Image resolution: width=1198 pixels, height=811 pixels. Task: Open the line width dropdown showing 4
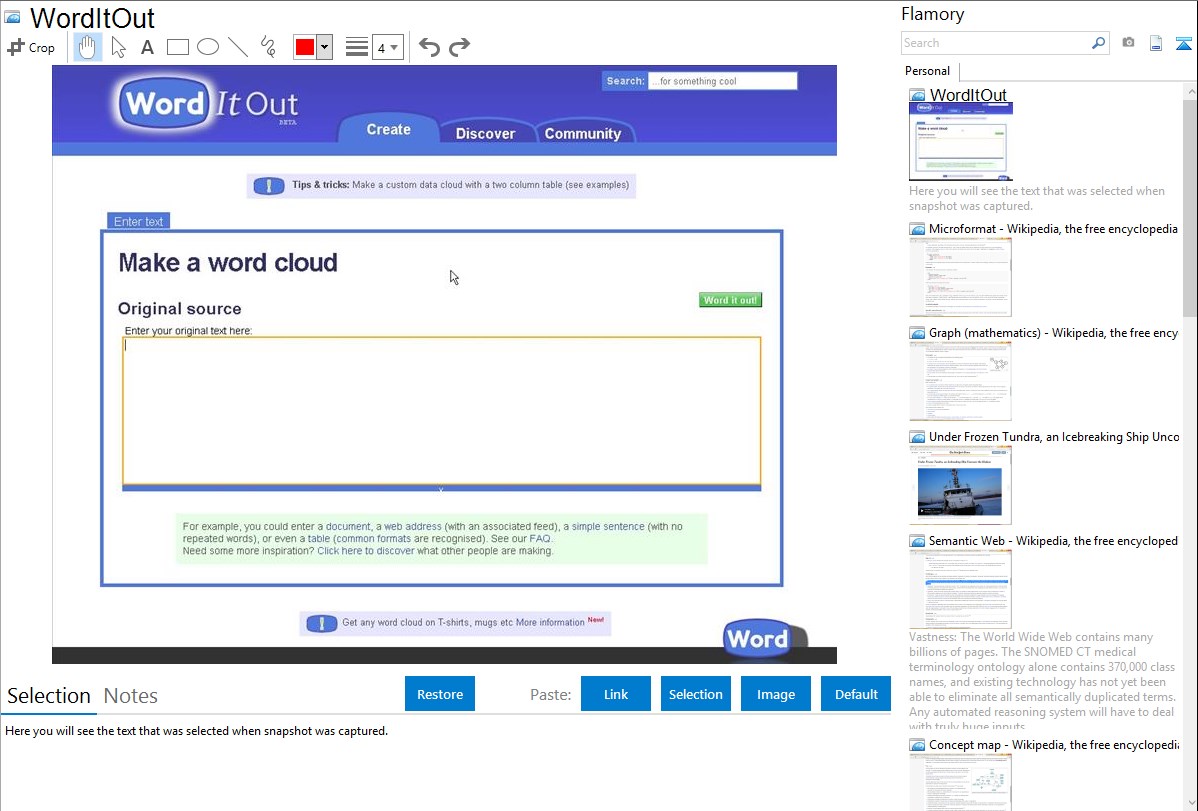click(388, 47)
